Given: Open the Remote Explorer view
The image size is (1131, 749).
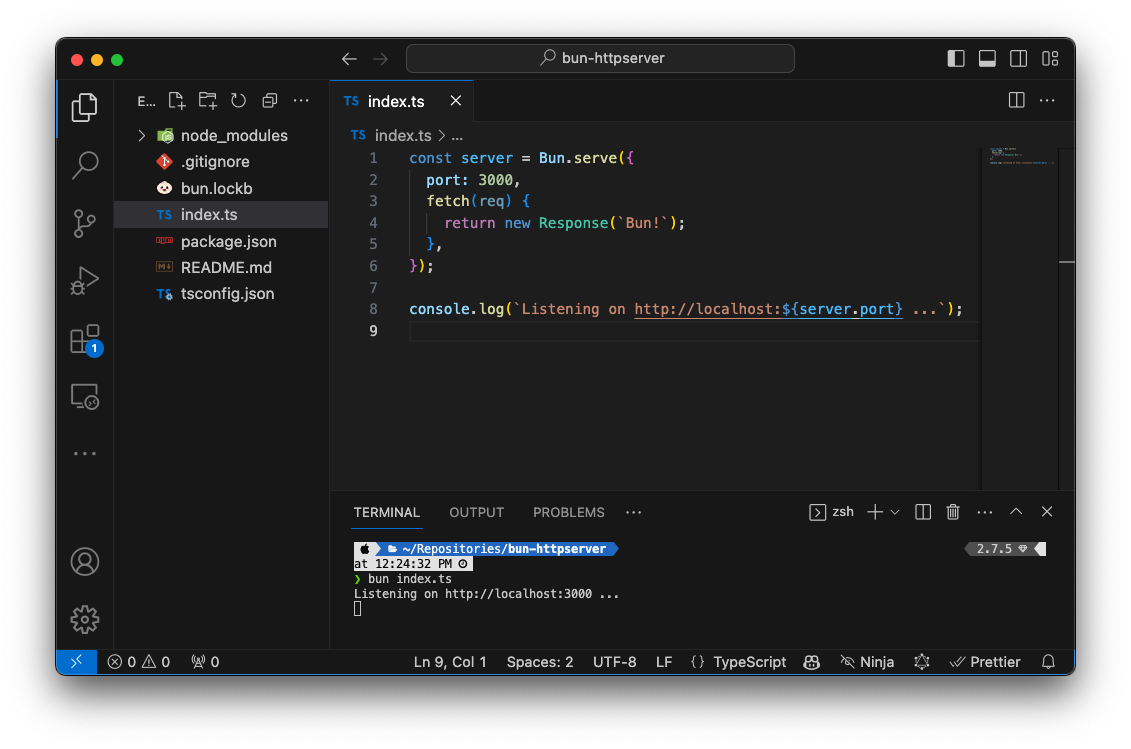Looking at the screenshot, I should coord(84,396).
